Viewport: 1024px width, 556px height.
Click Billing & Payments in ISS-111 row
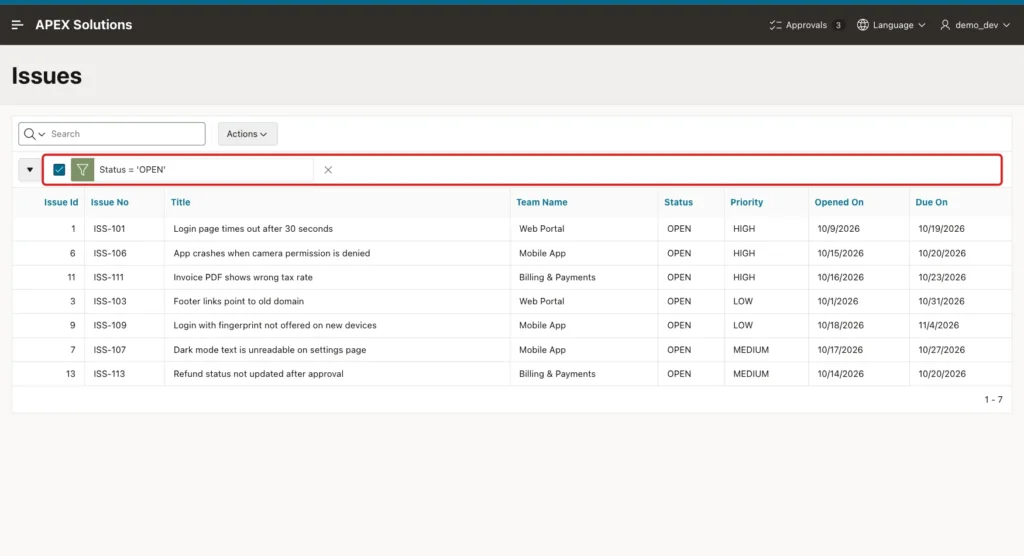[x=557, y=277]
